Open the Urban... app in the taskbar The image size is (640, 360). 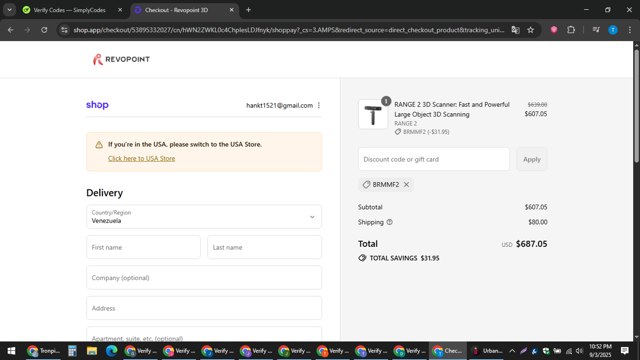487,351
